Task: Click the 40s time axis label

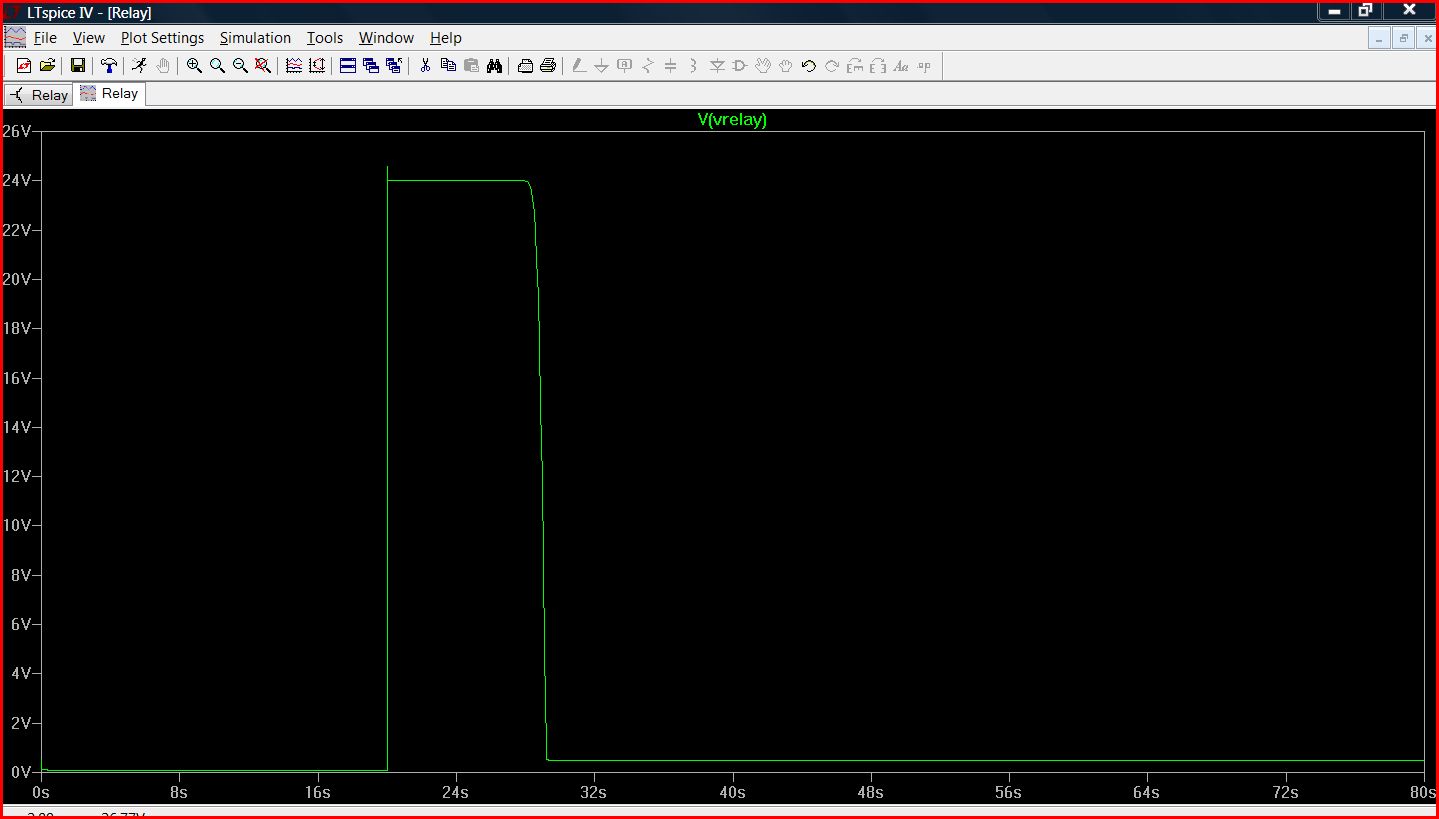Action: [732, 792]
